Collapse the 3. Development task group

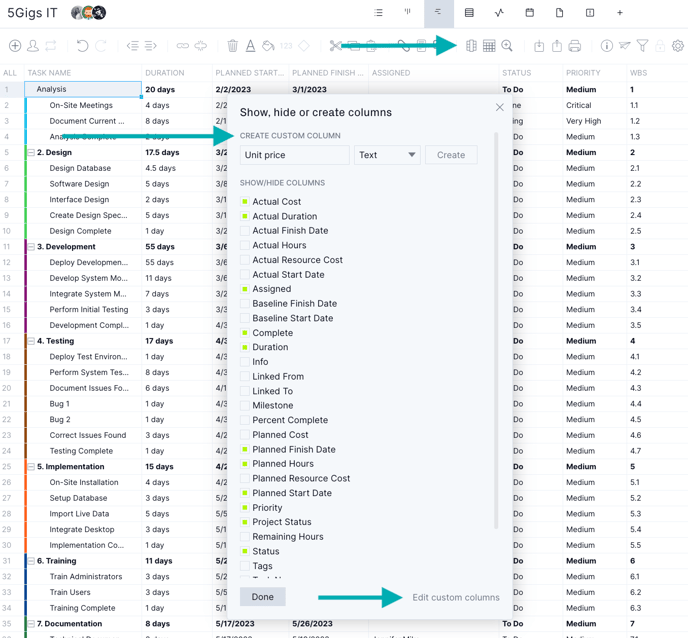[x=31, y=247]
